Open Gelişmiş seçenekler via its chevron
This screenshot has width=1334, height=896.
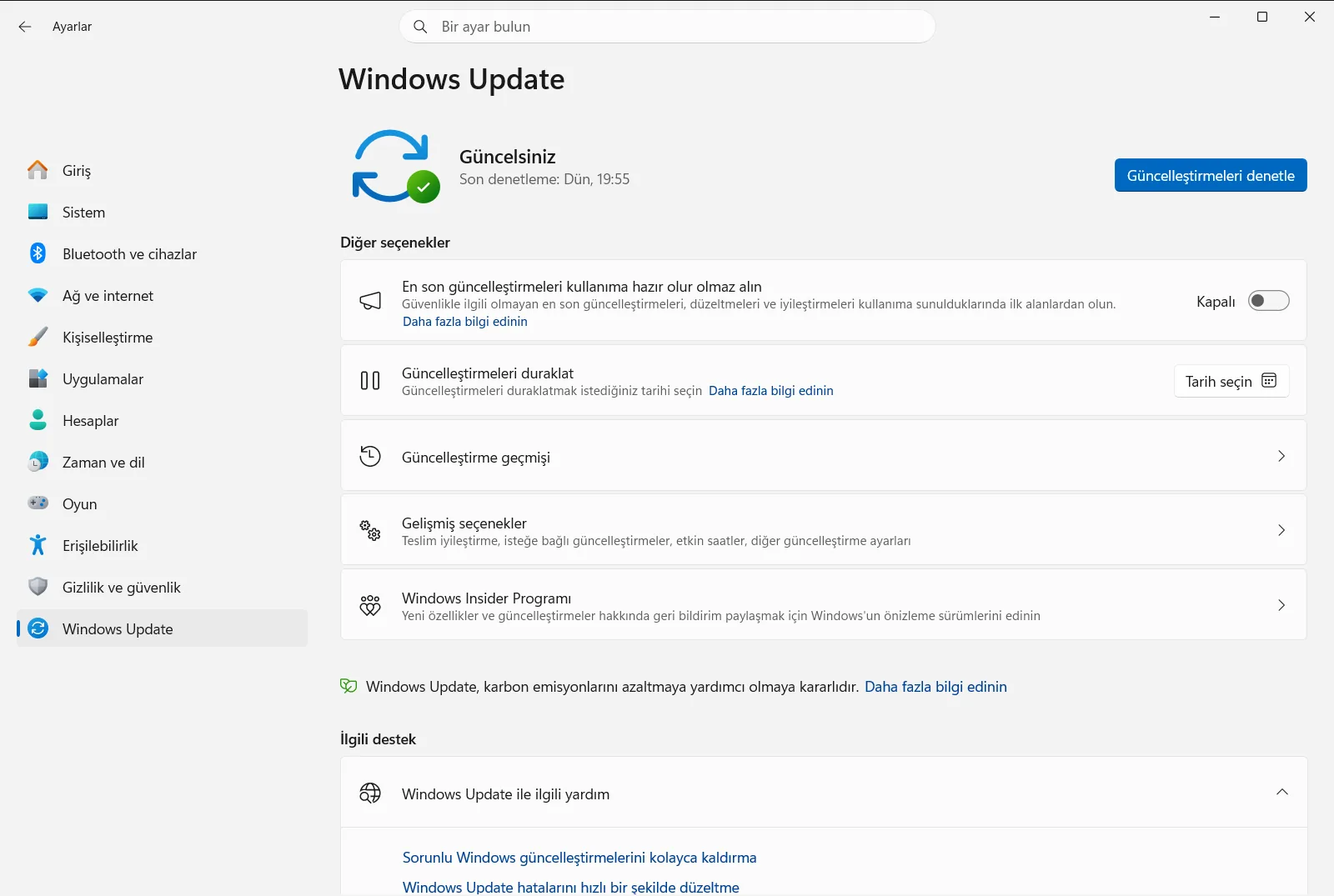[x=1281, y=530]
